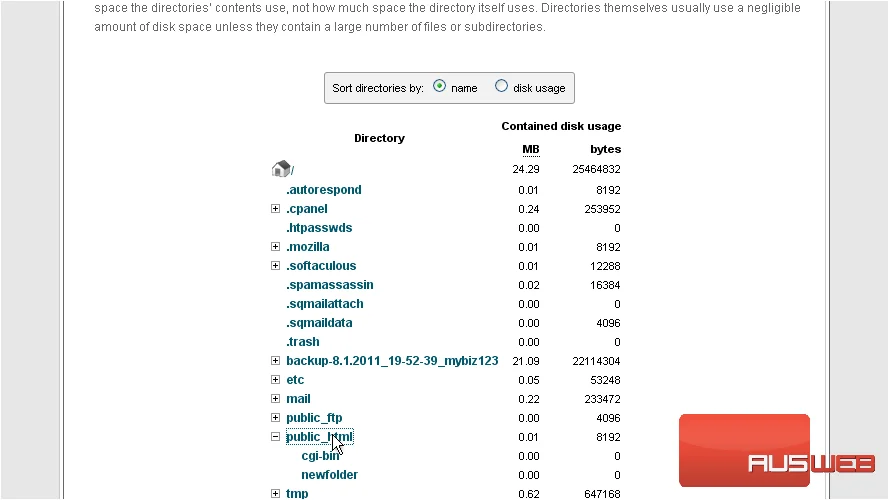Expand the backup-8.1.2011 directory
The height and width of the screenshot is (500, 889).
point(276,361)
